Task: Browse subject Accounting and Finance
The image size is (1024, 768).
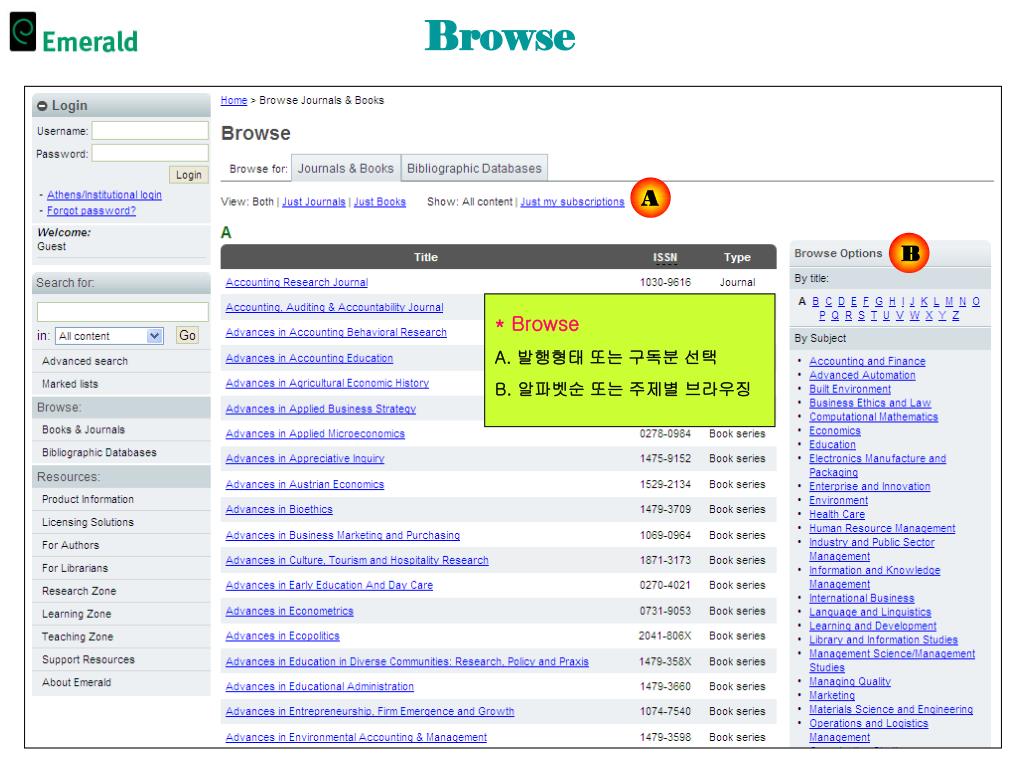Action: click(x=867, y=361)
